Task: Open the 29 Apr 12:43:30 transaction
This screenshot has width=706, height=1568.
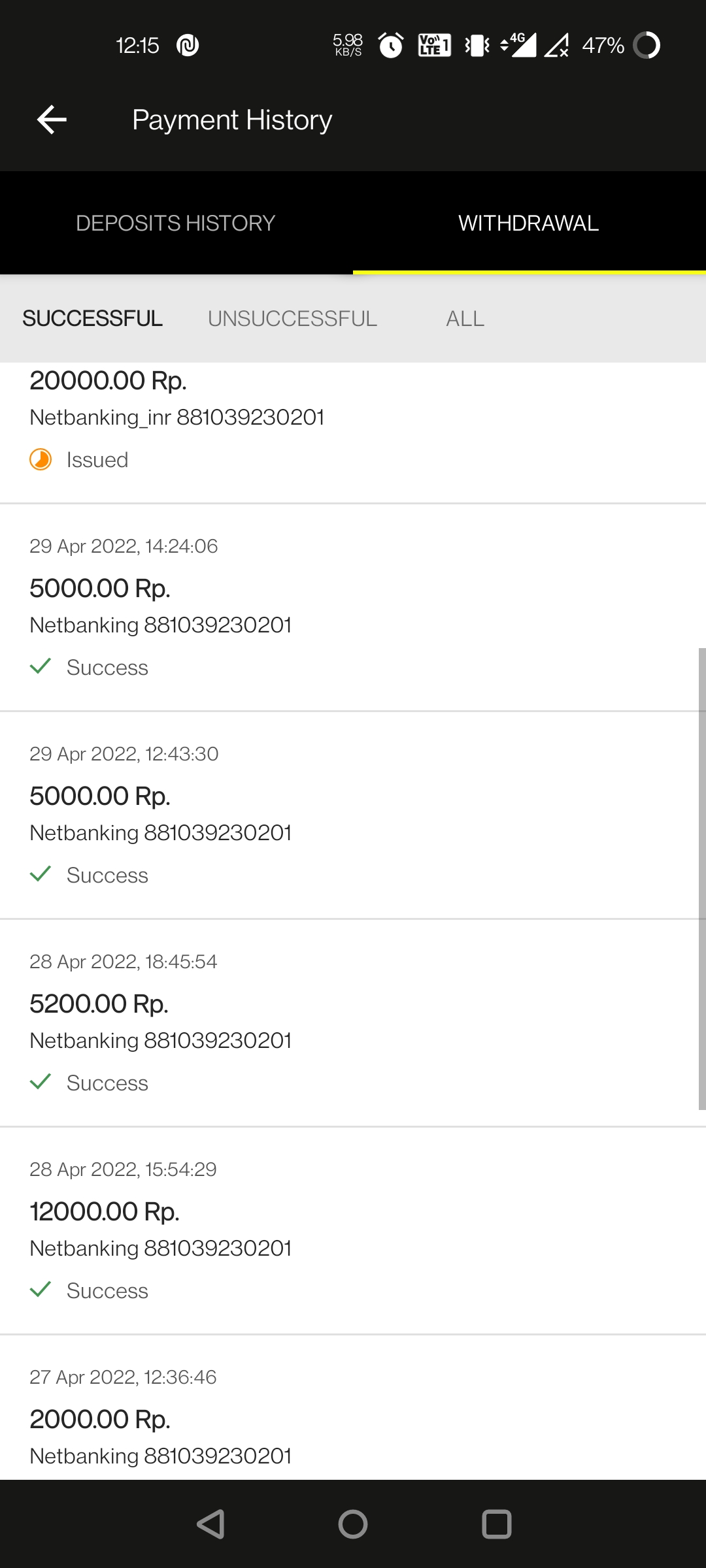Action: point(353,813)
